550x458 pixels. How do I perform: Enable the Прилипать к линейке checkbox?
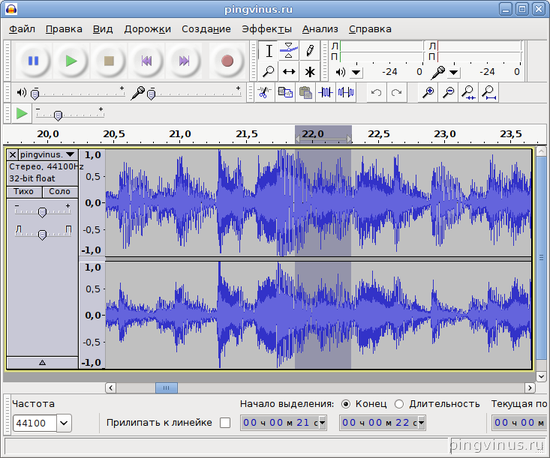225,423
